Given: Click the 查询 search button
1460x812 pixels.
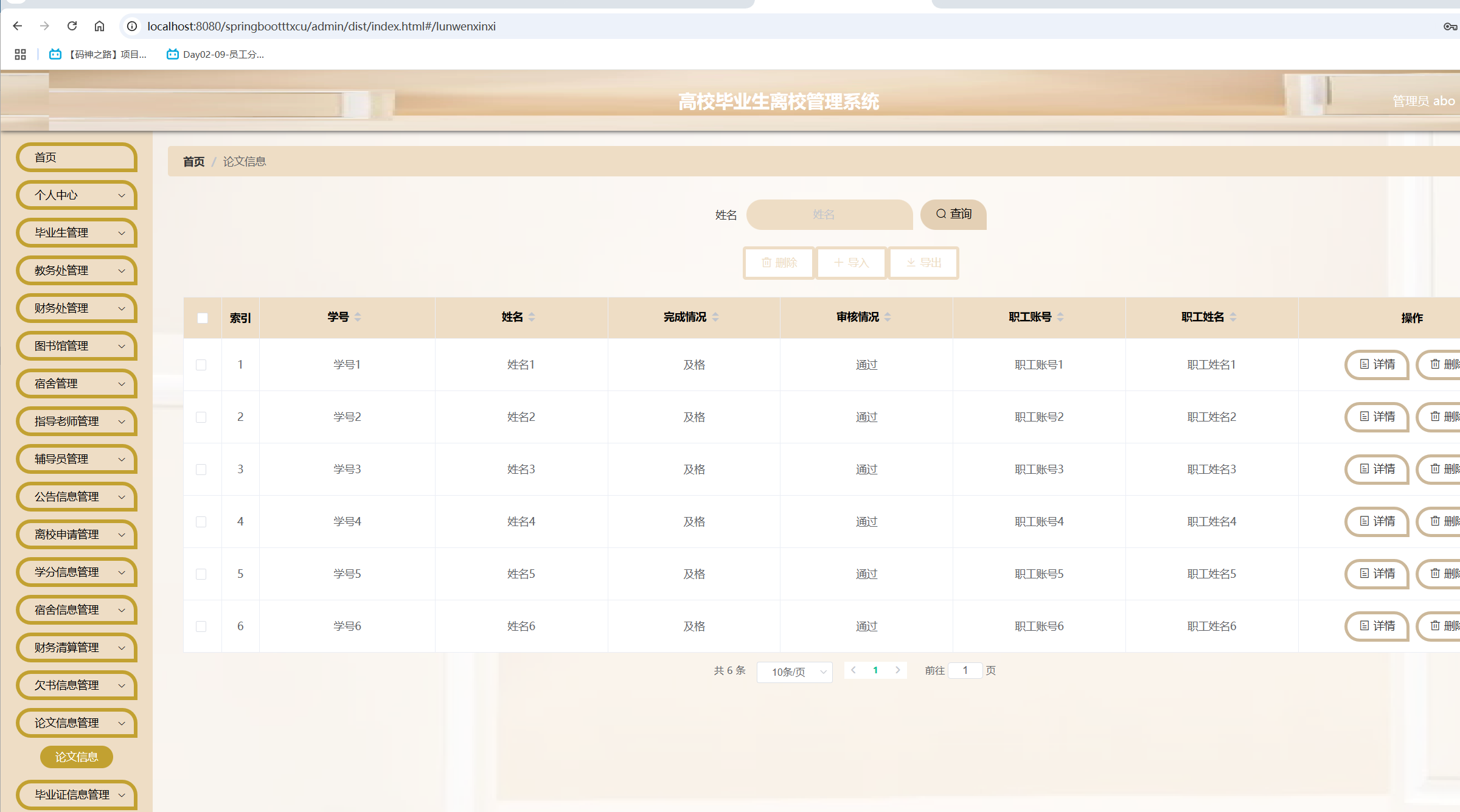Looking at the screenshot, I should (953, 214).
